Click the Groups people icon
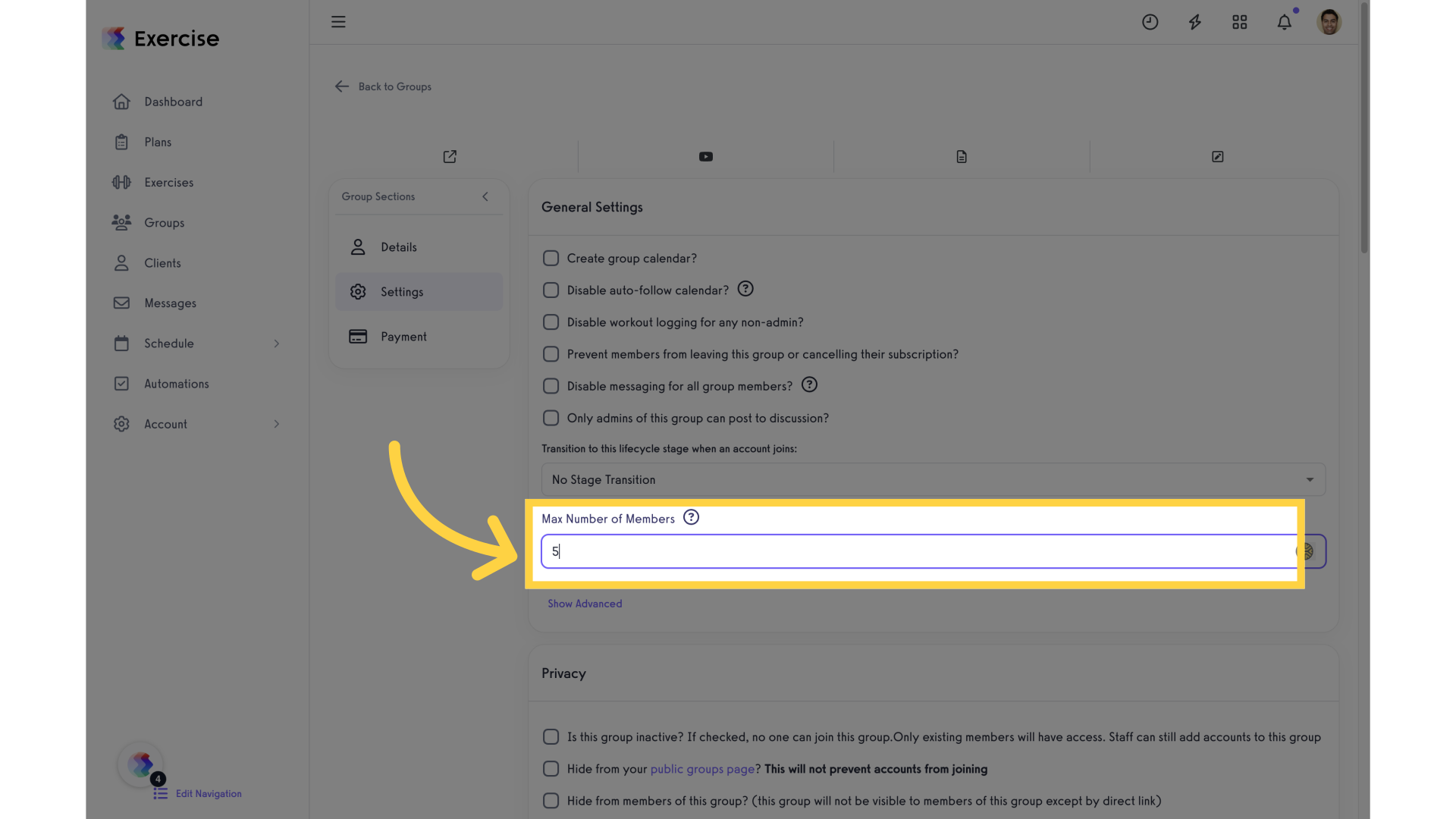The height and width of the screenshot is (819, 1456). [x=121, y=222]
